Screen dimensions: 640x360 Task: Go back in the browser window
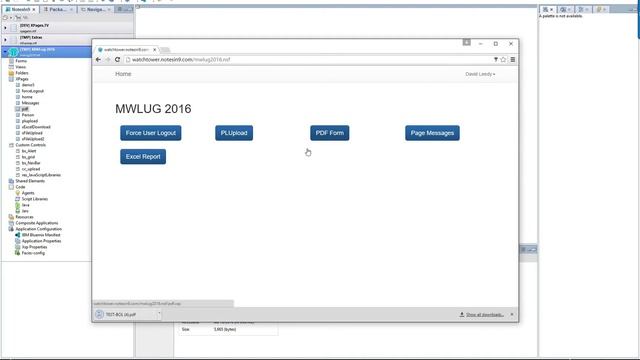pyautogui.click(x=98, y=60)
